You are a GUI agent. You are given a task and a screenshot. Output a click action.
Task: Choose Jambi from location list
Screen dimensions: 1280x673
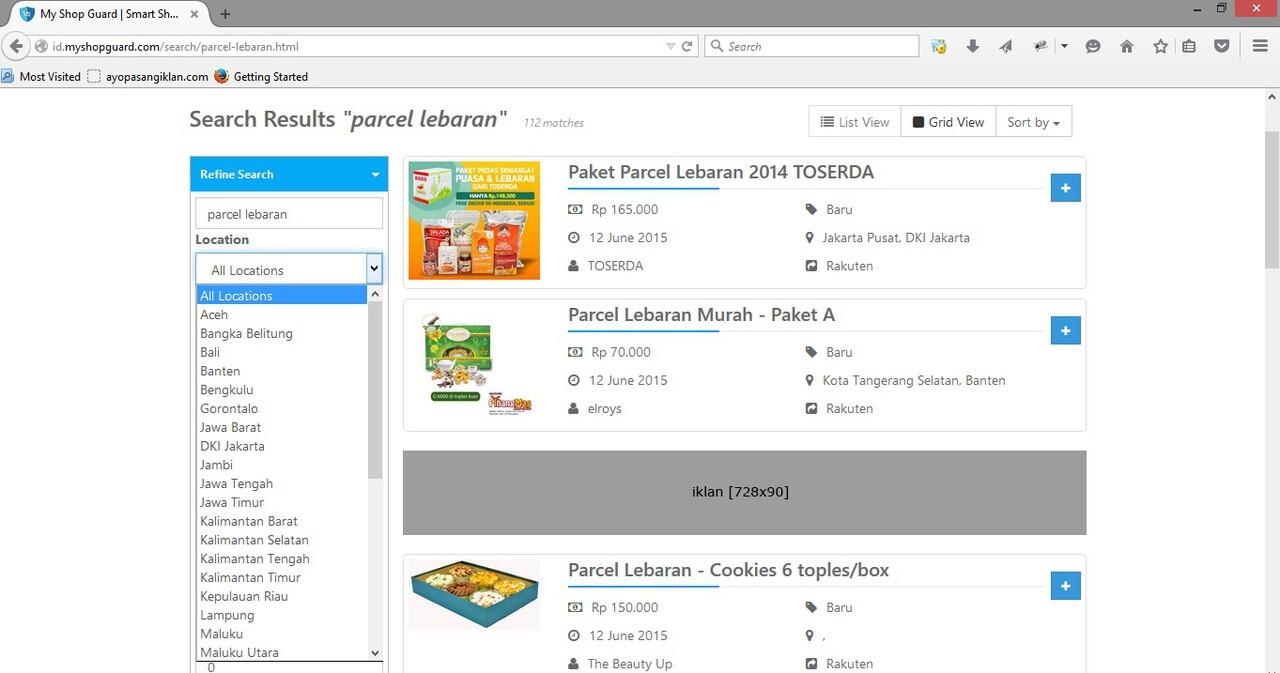click(282, 465)
